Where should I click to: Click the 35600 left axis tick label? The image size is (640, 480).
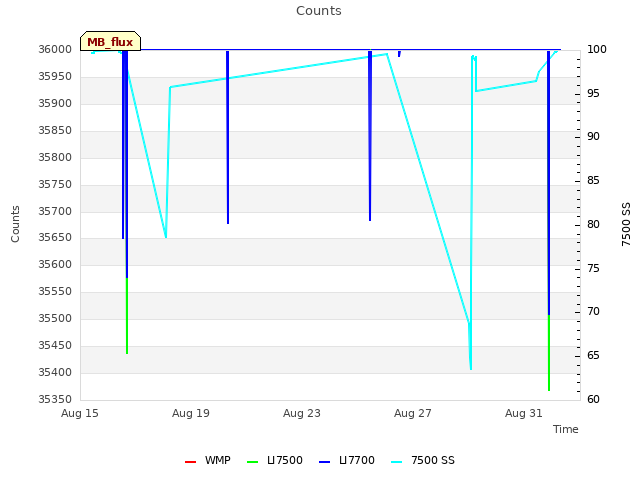tap(55, 264)
